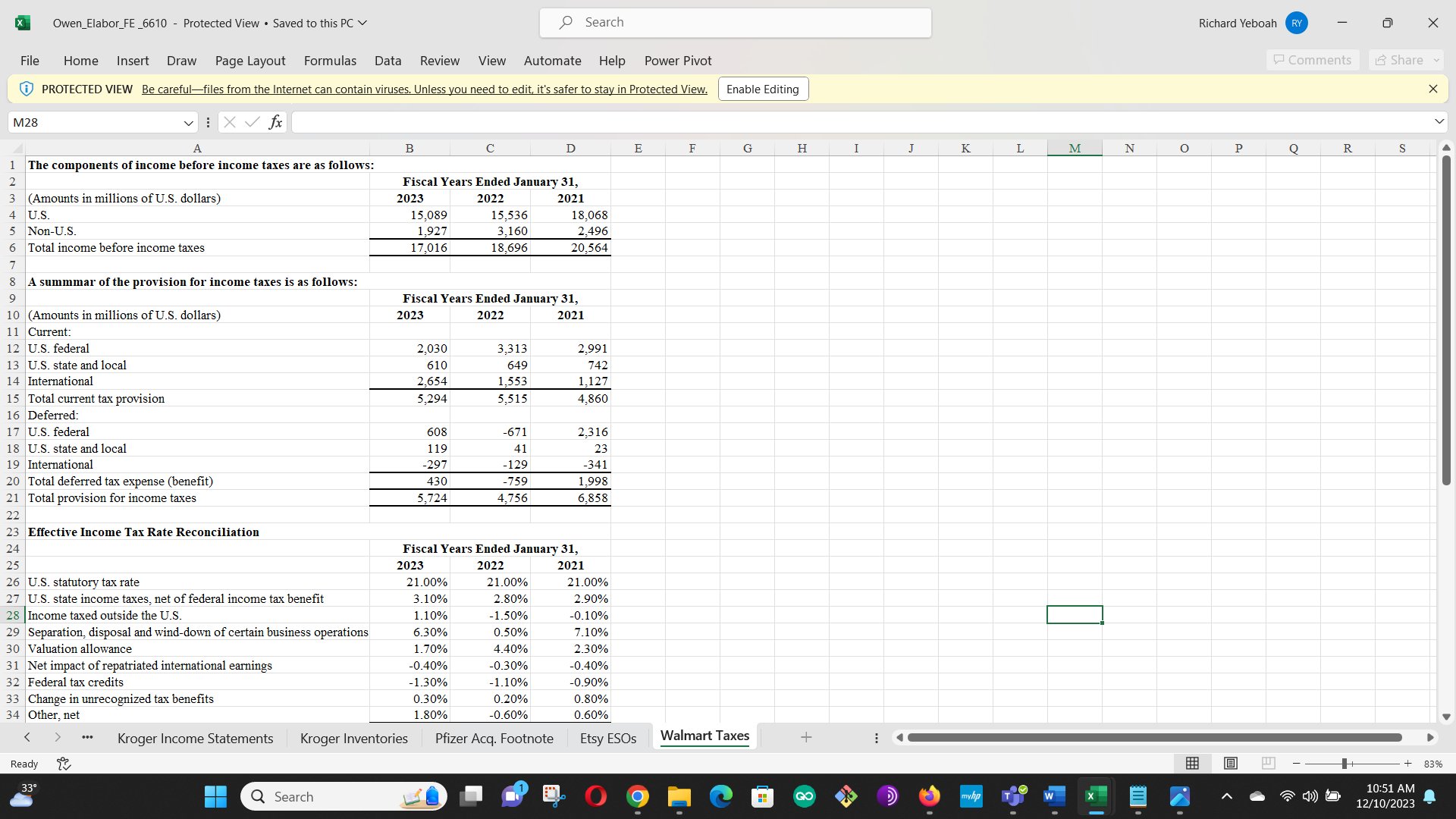Switch to Page Layout view icon
The height and width of the screenshot is (819, 1456).
(x=1231, y=764)
